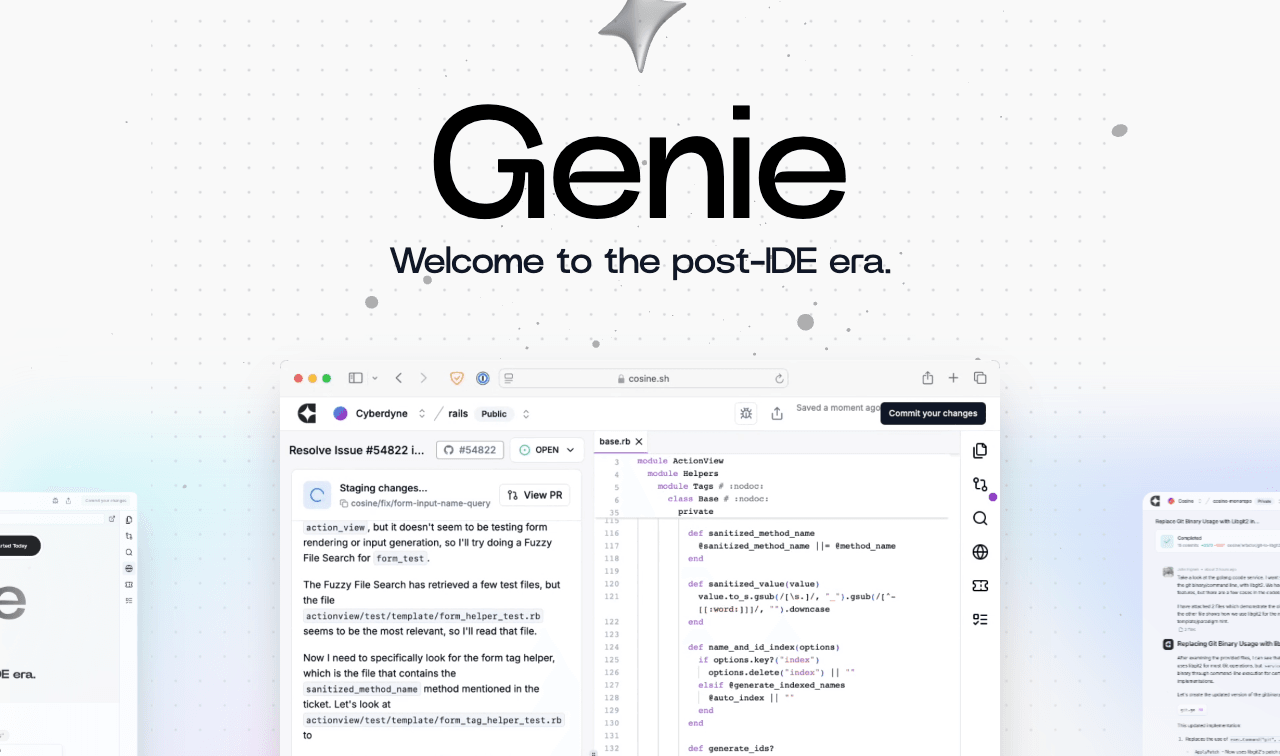The image size is (1280, 756).
Task: Select the base.rb editor tab
Action: 622,441
